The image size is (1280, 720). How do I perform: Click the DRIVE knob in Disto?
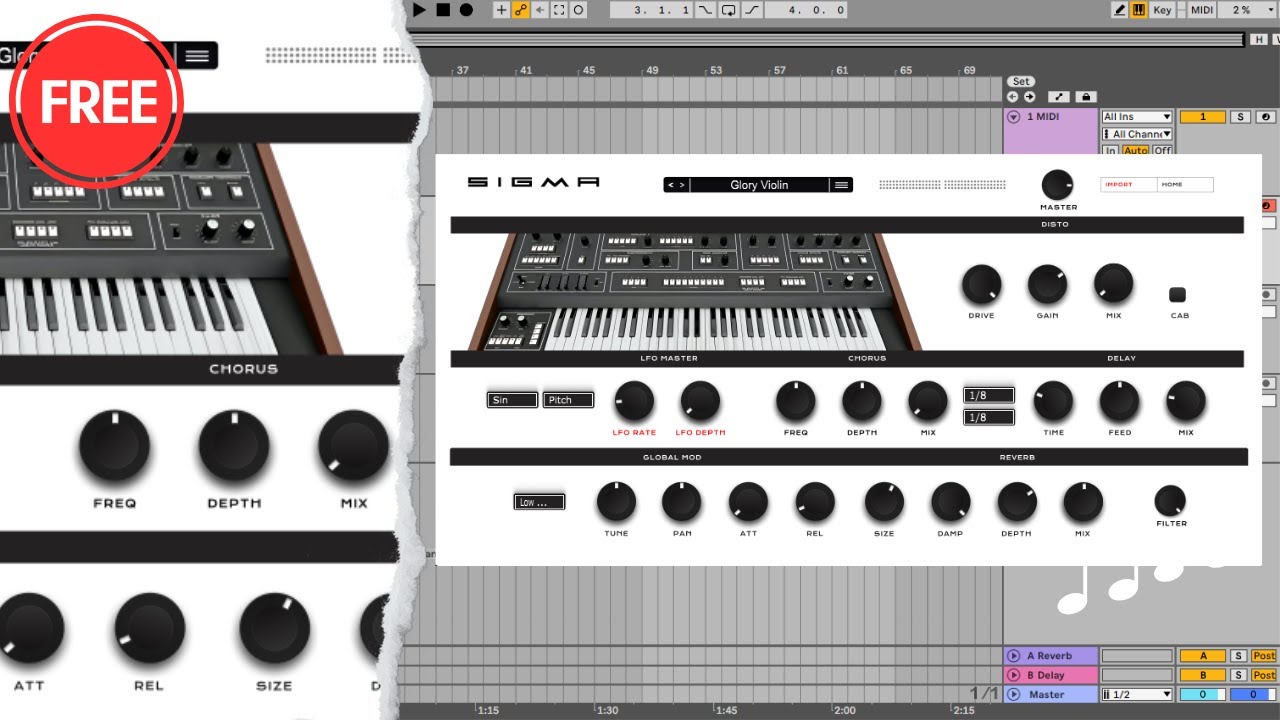click(x=981, y=285)
